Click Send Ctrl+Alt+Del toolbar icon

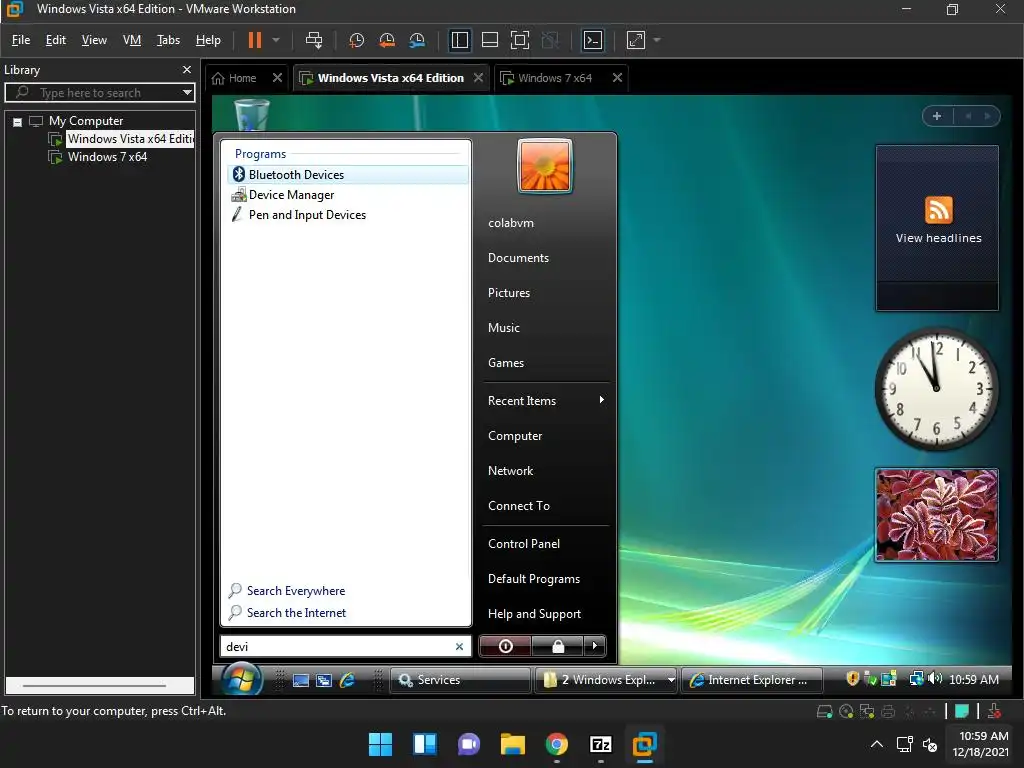pyautogui.click(x=314, y=40)
